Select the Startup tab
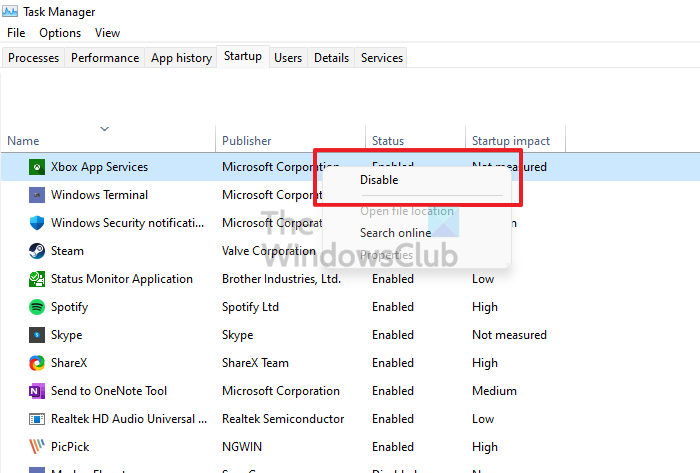This screenshot has height=473, width=700. [x=243, y=56]
